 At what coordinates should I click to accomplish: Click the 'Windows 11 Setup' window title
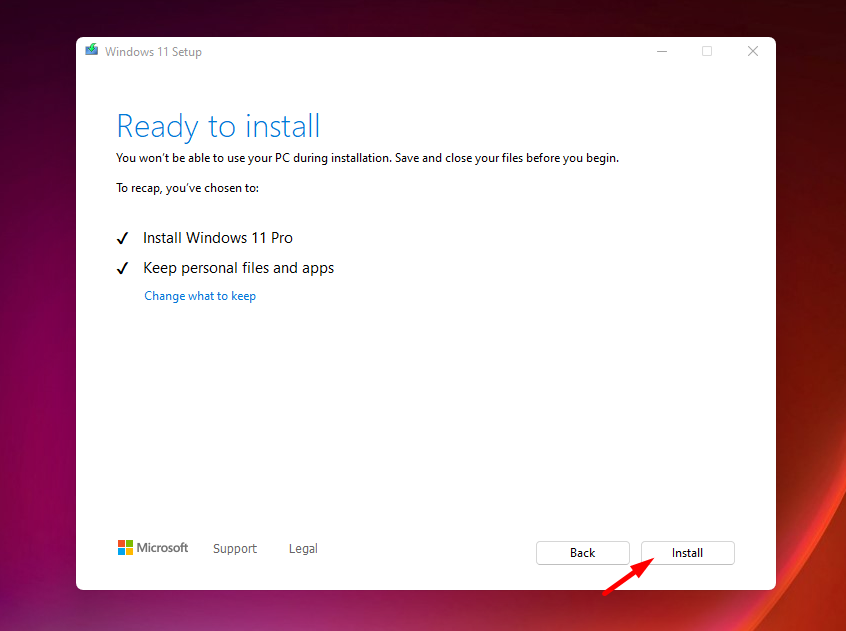tap(153, 52)
